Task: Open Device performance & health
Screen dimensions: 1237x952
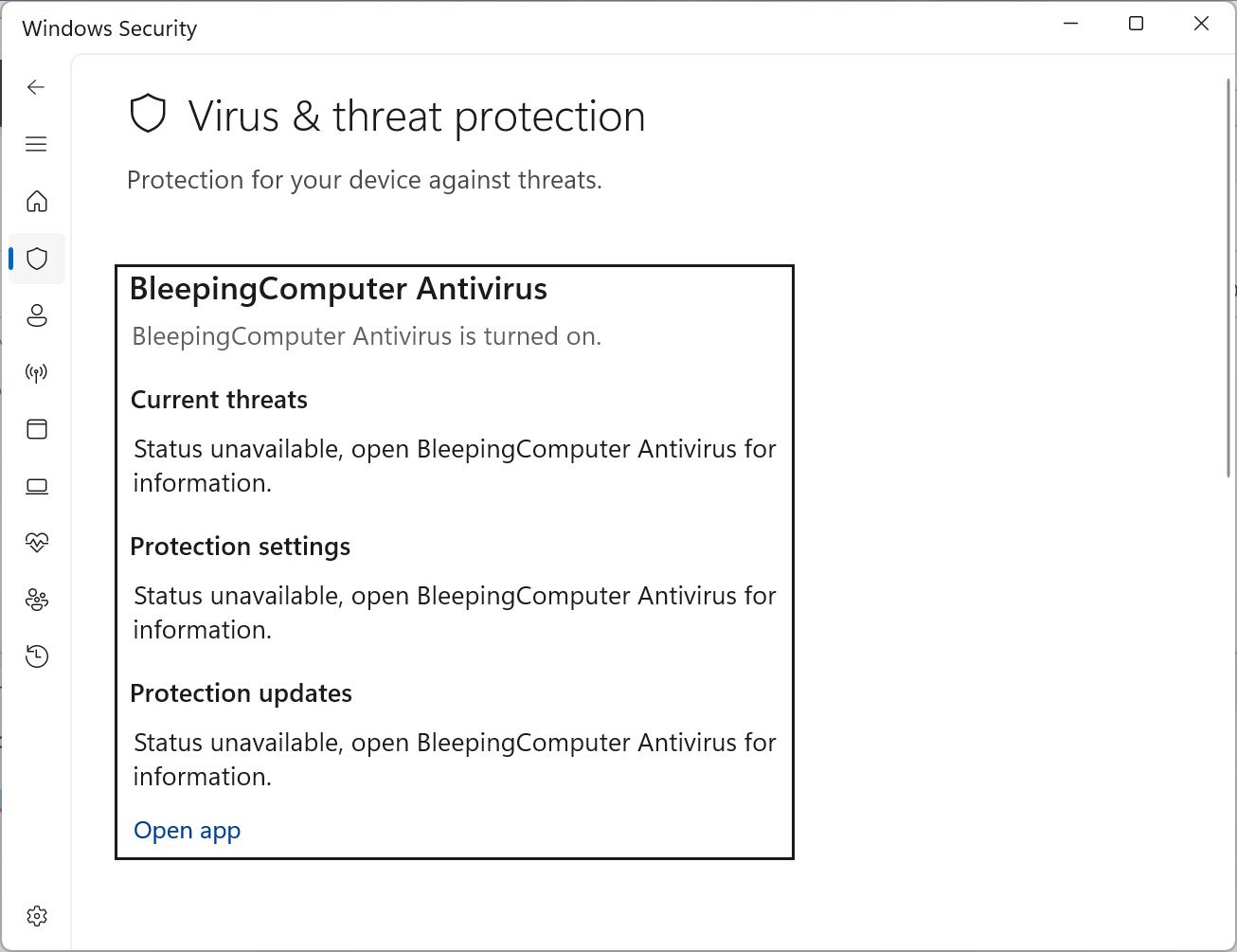Action: coord(37,543)
